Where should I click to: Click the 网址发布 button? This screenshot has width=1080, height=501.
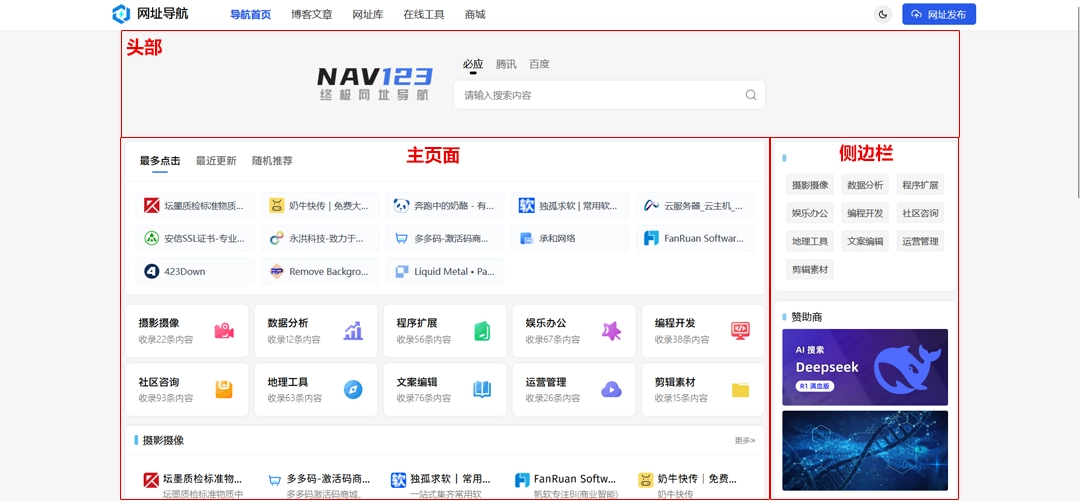pos(939,14)
